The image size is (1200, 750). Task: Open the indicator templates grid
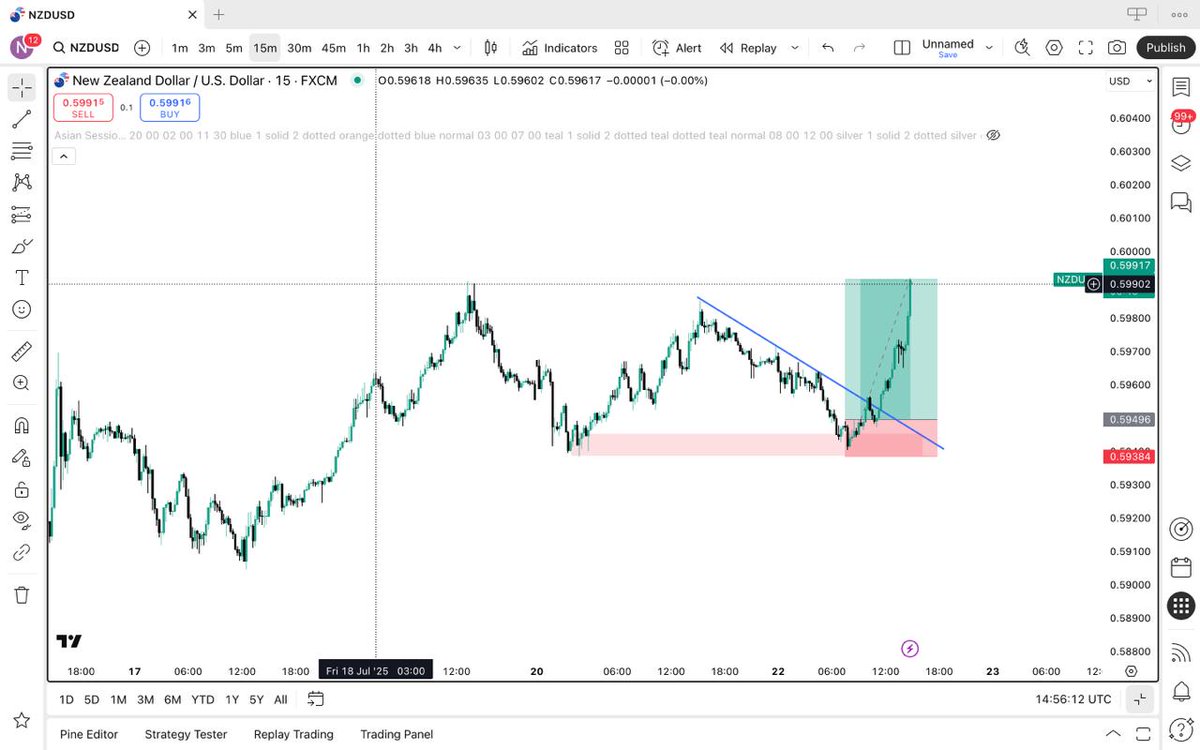point(622,48)
